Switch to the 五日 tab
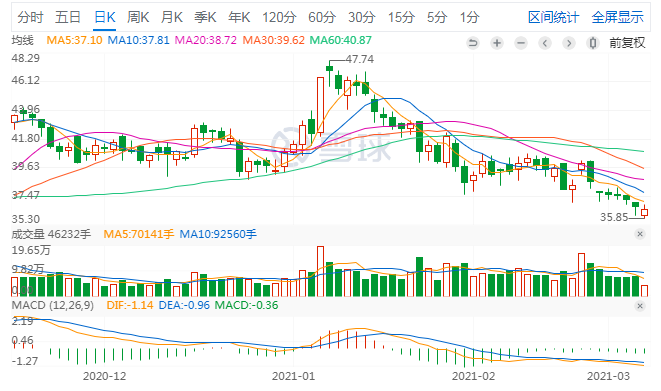The width and height of the screenshot is (661, 391). (68, 17)
